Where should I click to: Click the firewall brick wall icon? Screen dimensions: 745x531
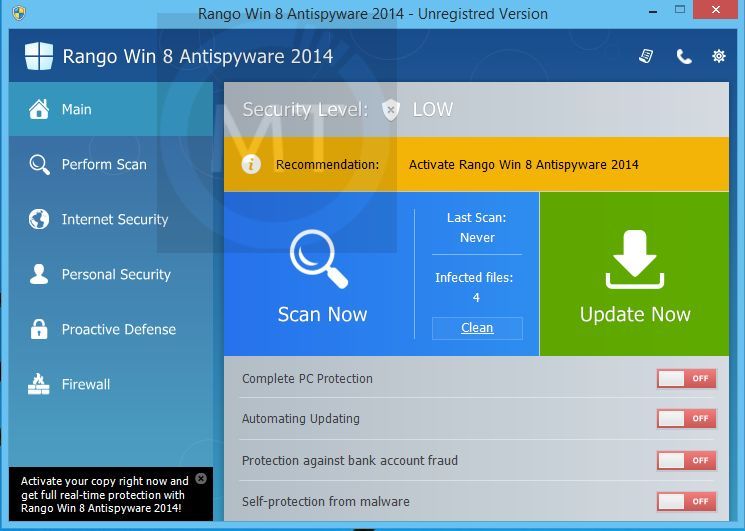tap(39, 384)
